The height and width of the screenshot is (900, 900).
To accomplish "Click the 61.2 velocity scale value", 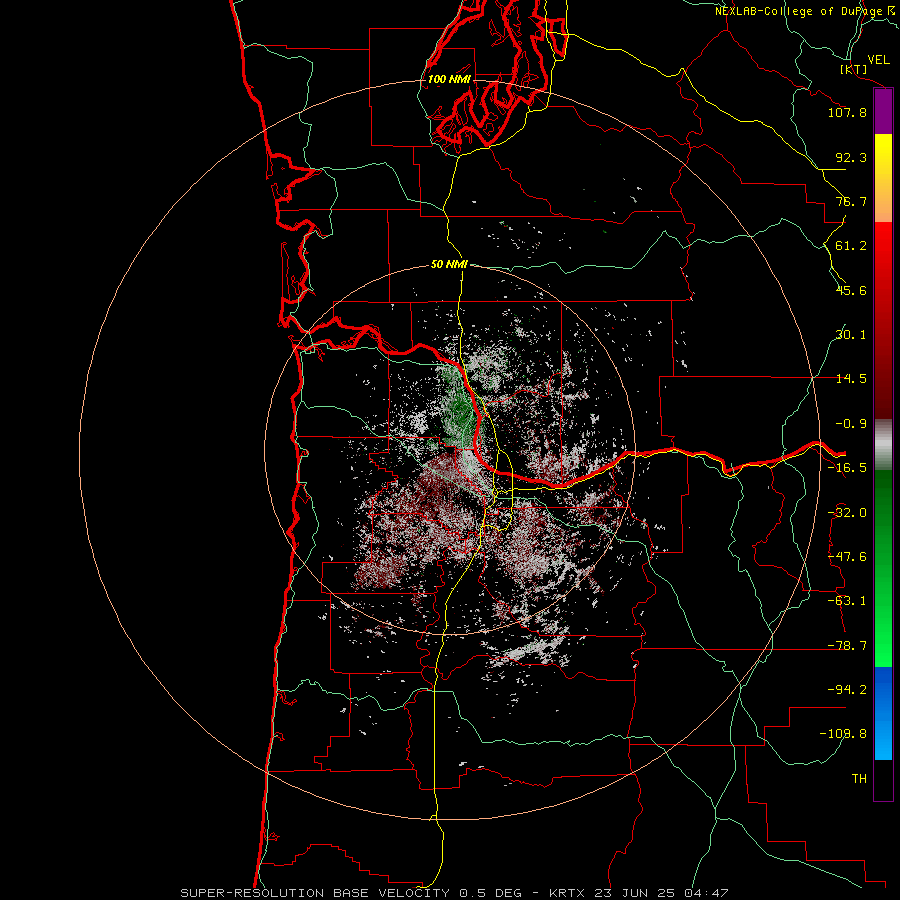I will point(851,246).
